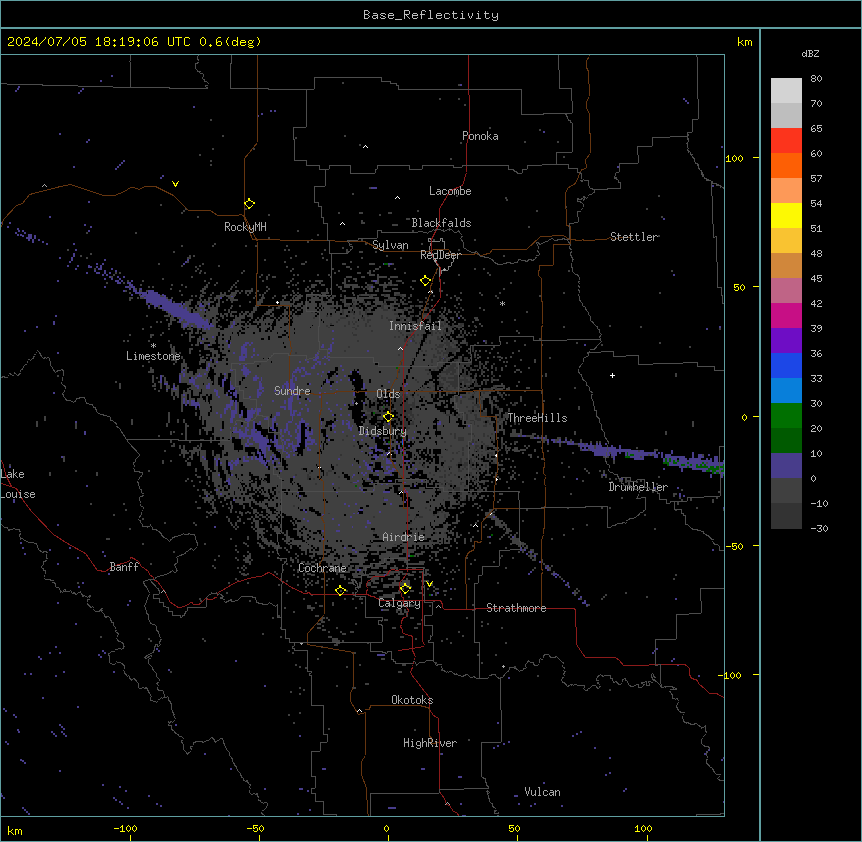862x842 pixels.
Task: Click the red 60-65 dBZ legend swatch
Action: (786, 141)
